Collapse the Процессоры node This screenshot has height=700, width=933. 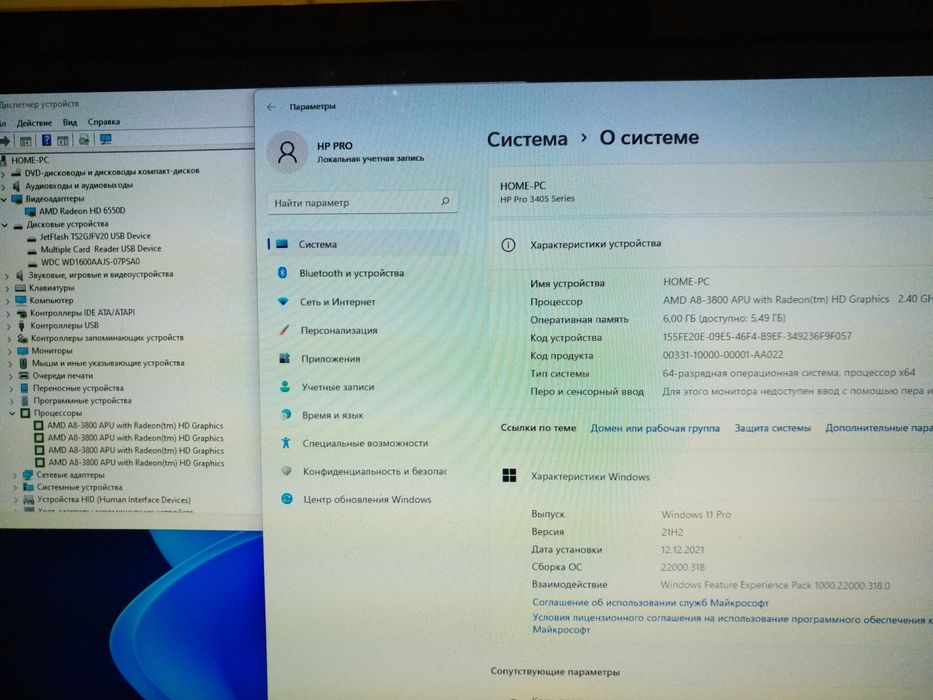(12, 413)
